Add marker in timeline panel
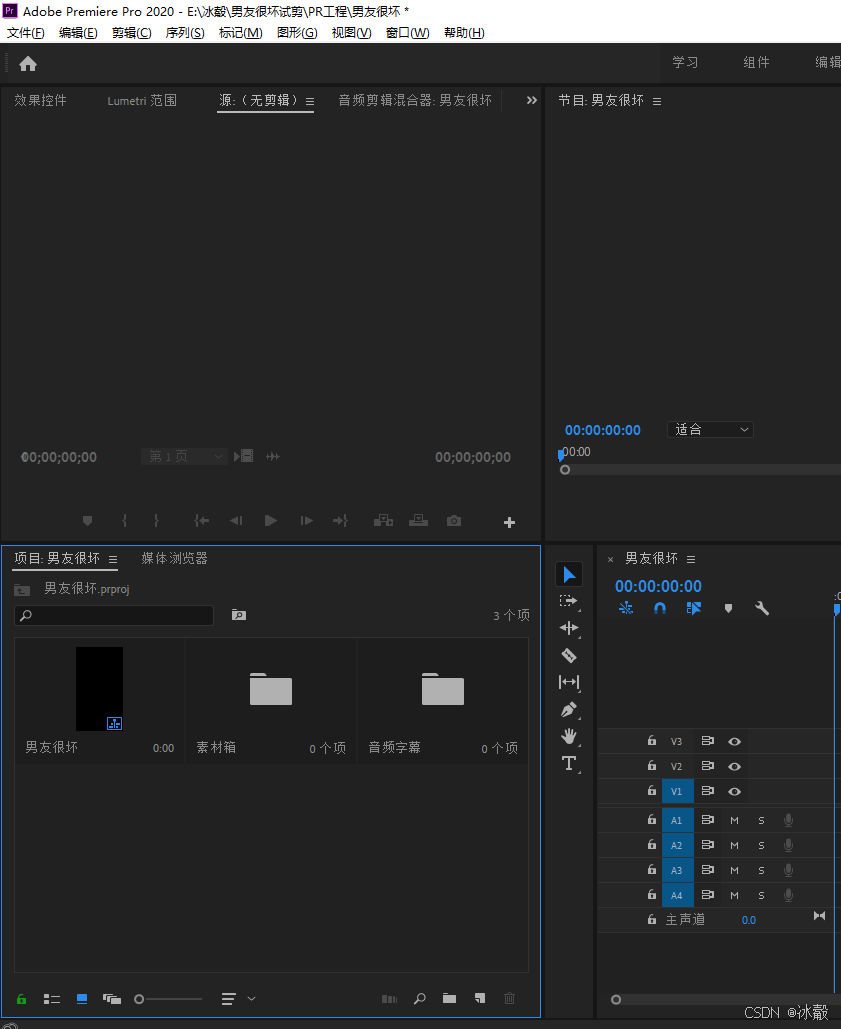Viewport: 841px width, 1029px height. pyautogui.click(x=728, y=608)
